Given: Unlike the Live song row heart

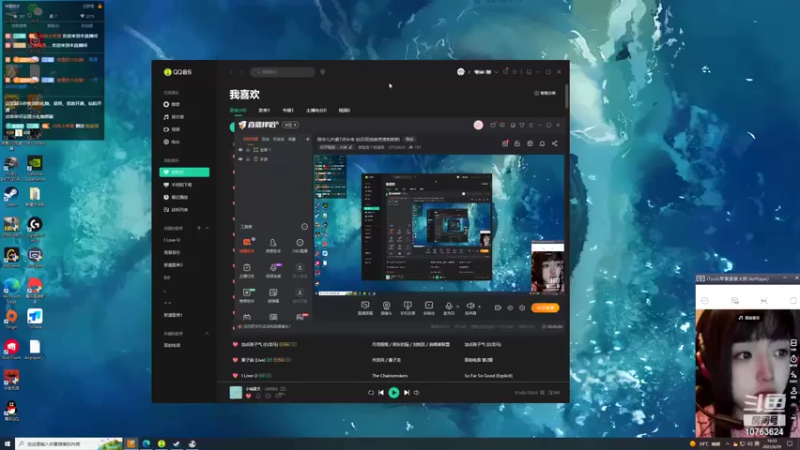Looking at the screenshot, I should pos(235,360).
